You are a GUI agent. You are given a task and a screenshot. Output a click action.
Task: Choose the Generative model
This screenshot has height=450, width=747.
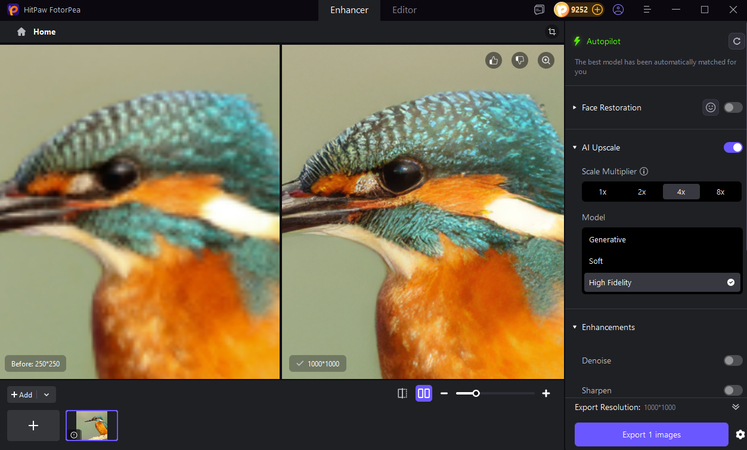point(662,240)
